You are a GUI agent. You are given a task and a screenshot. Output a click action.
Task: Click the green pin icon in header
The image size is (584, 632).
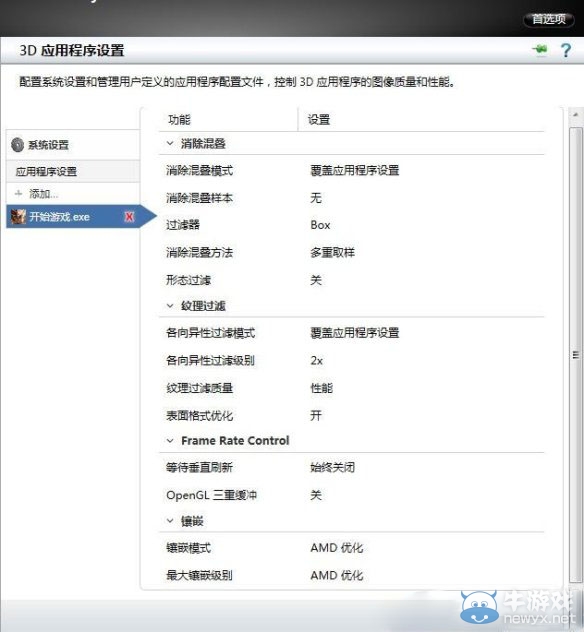click(540, 50)
